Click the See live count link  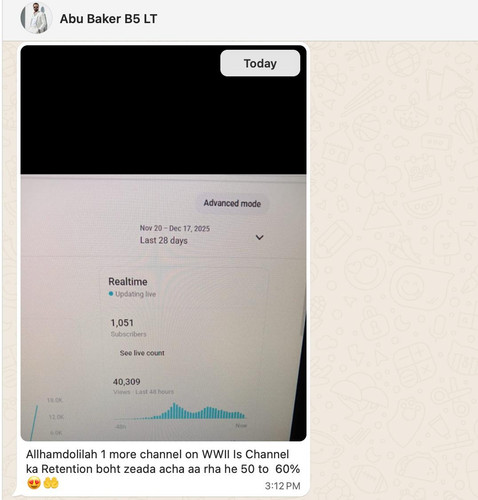click(x=142, y=353)
